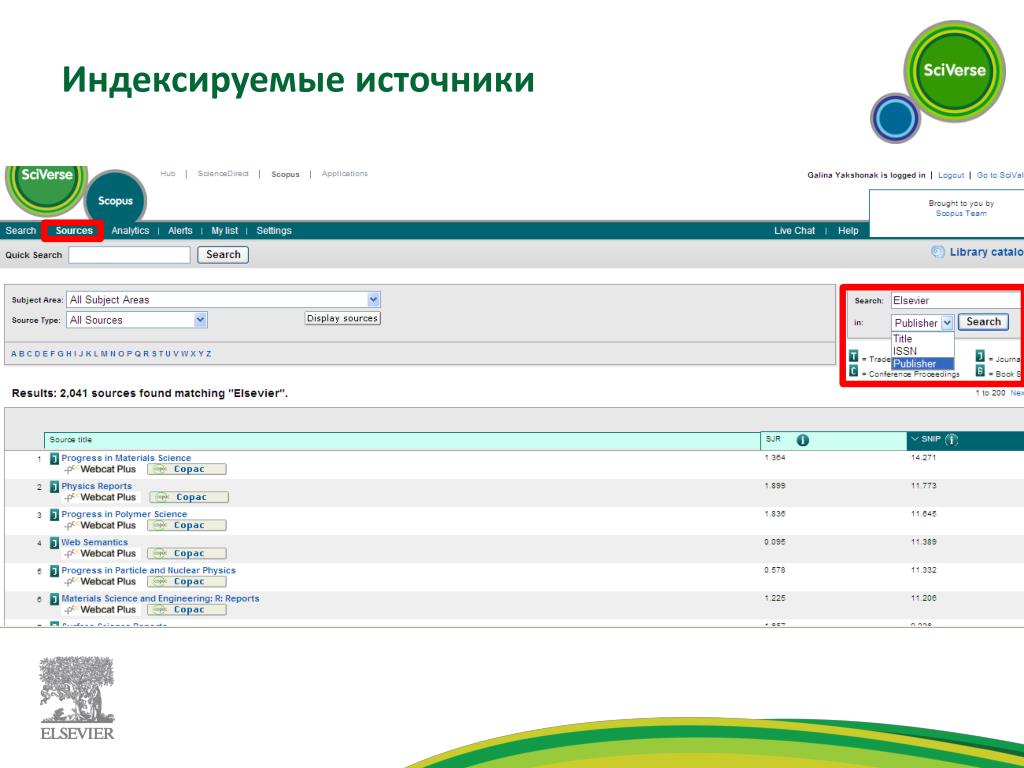Click Copac button under Physics Reports

coord(189,497)
